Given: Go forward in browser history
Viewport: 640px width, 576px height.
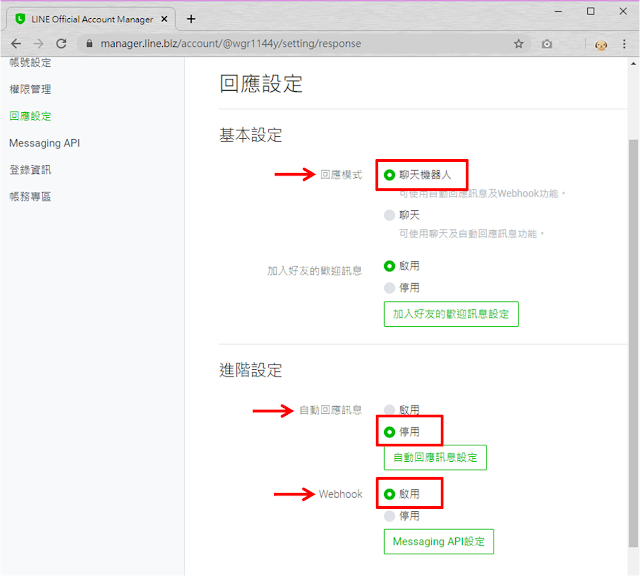Looking at the screenshot, I should (x=39, y=44).
